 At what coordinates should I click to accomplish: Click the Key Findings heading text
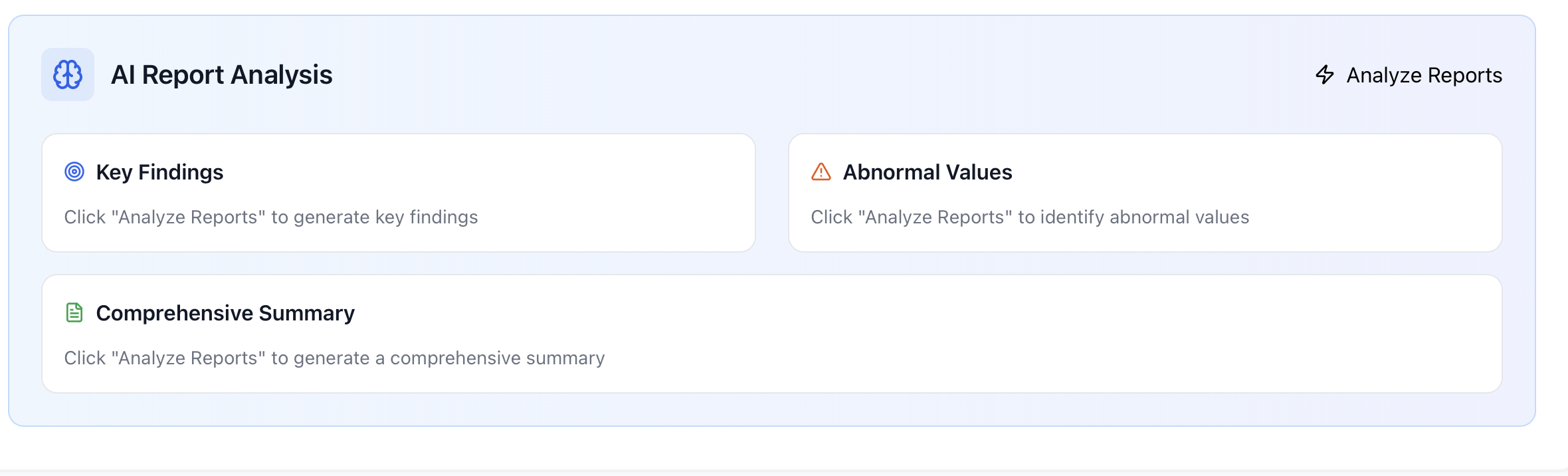[x=159, y=172]
